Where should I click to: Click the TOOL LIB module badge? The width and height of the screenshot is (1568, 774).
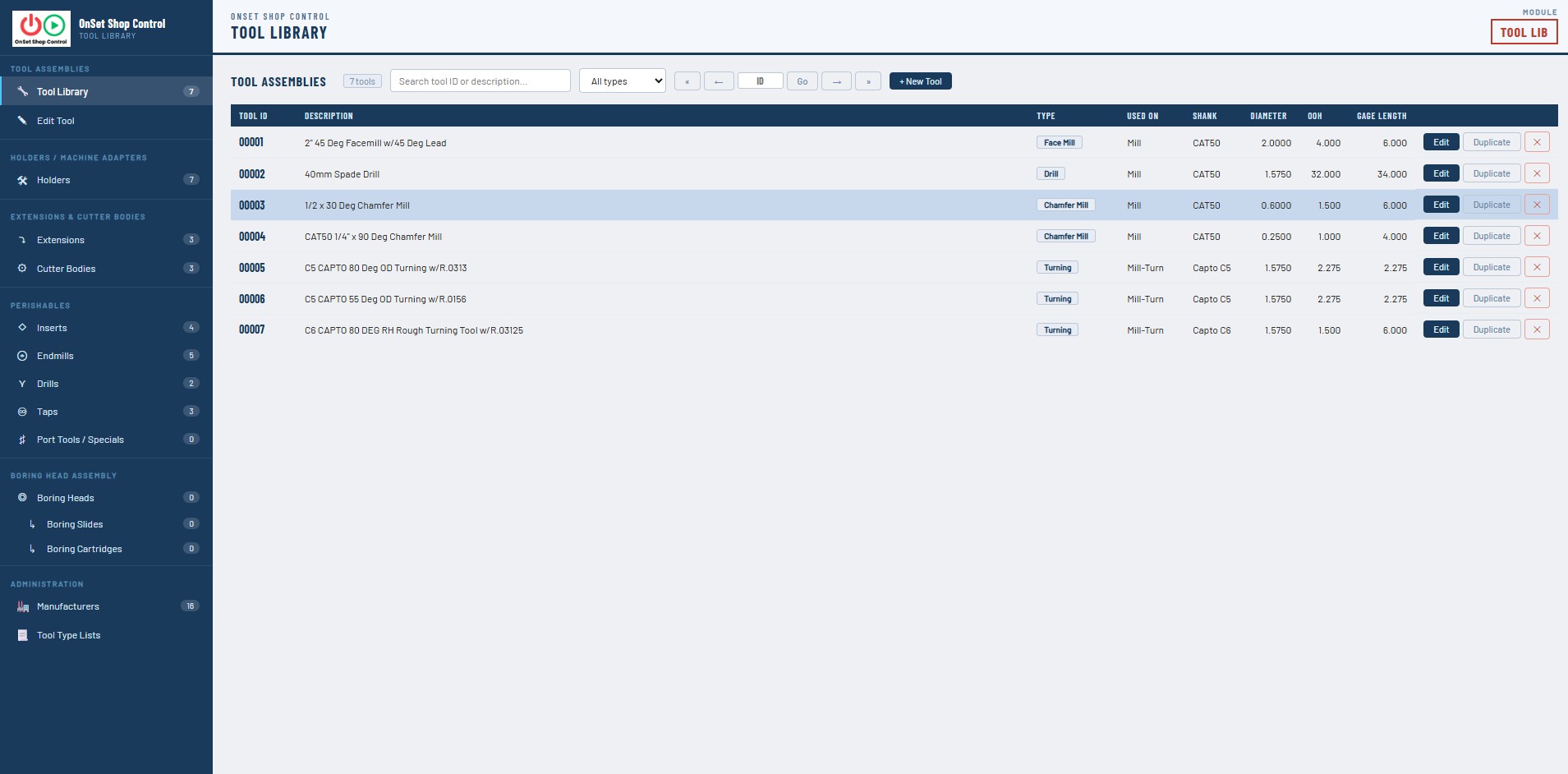click(x=1524, y=32)
